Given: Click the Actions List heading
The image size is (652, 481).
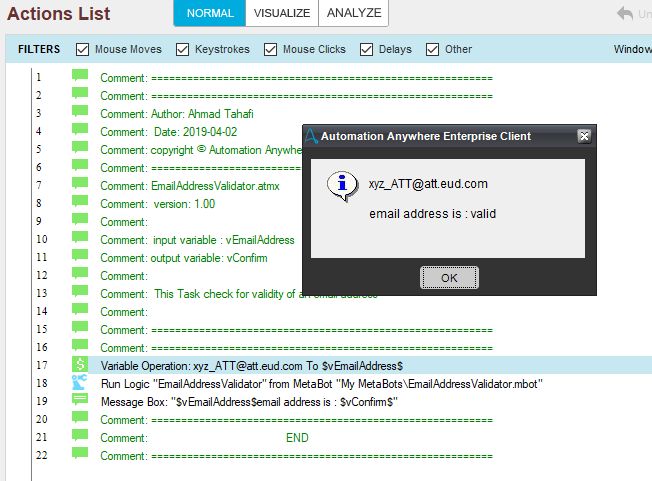Looking at the screenshot, I should [x=59, y=14].
